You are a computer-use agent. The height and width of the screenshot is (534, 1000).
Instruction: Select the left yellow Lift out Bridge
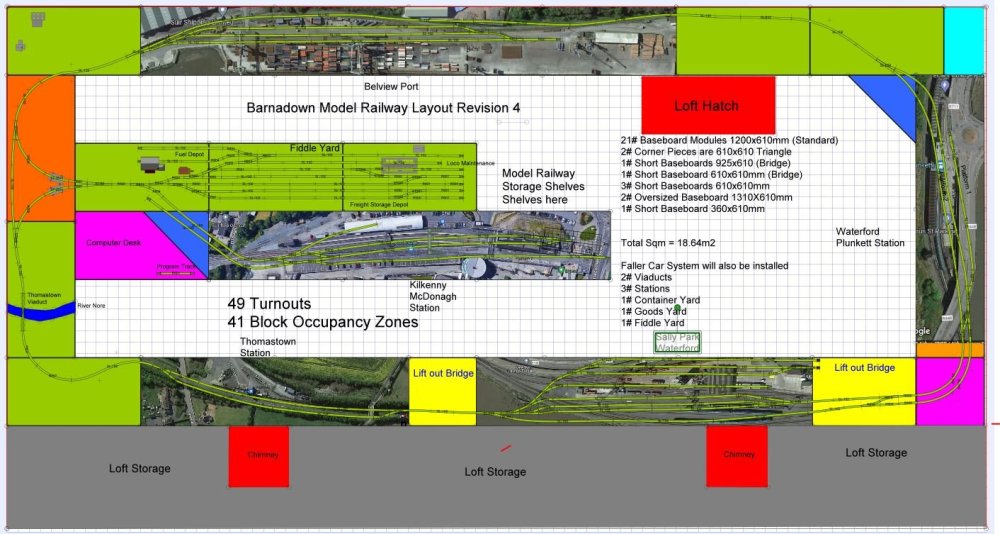442,391
